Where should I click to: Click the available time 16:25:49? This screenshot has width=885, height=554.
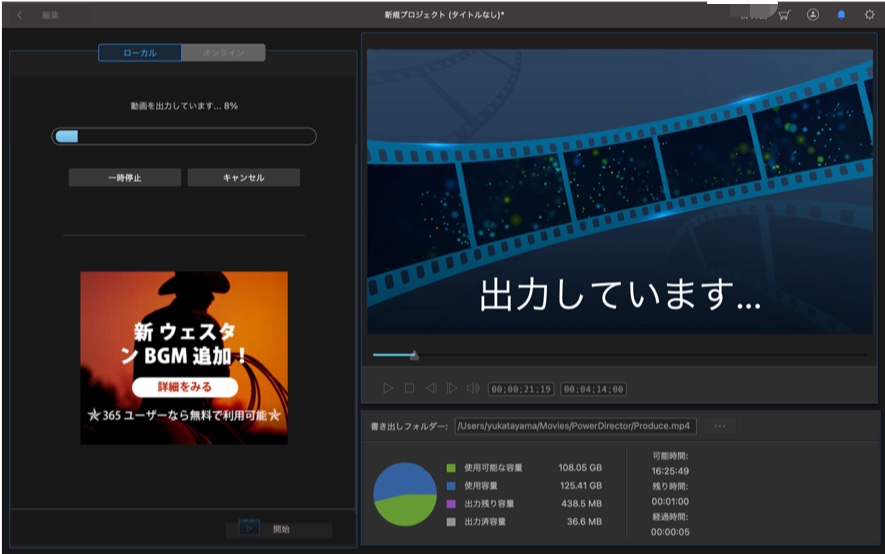670,471
